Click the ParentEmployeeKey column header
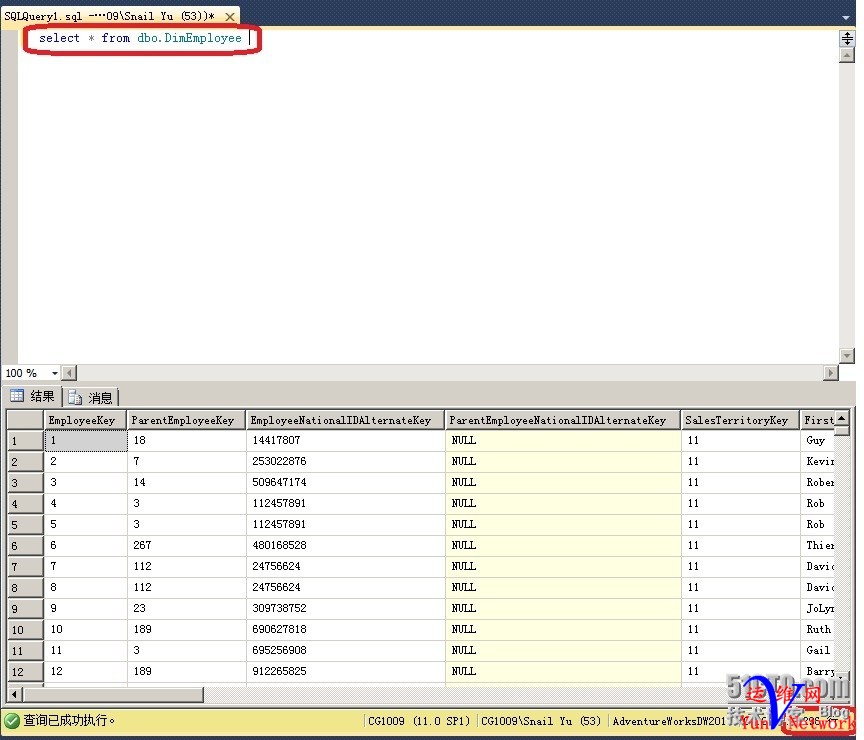The width and height of the screenshot is (864, 740). (x=186, y=420)
